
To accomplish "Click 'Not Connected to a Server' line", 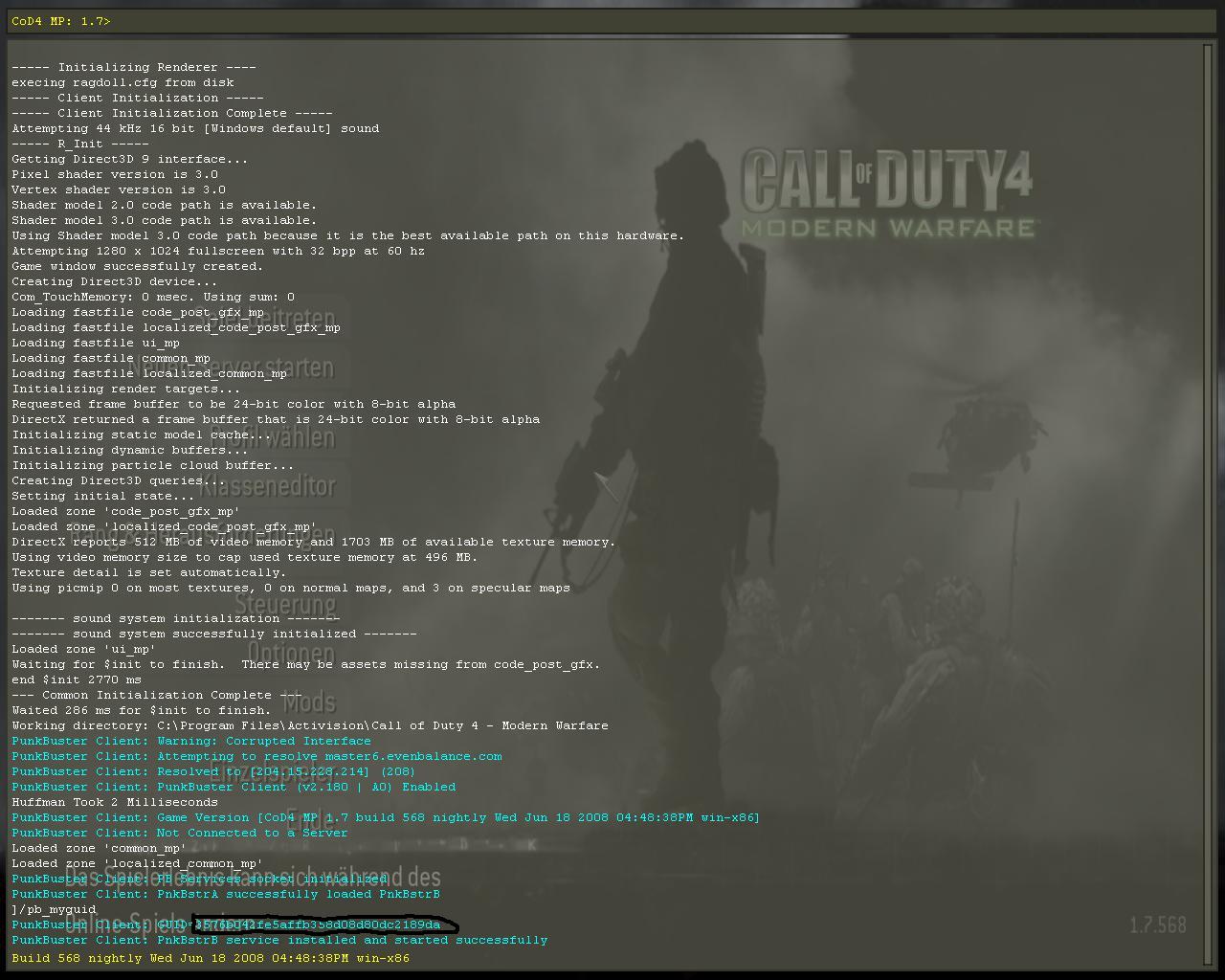I will coord(180,833).
